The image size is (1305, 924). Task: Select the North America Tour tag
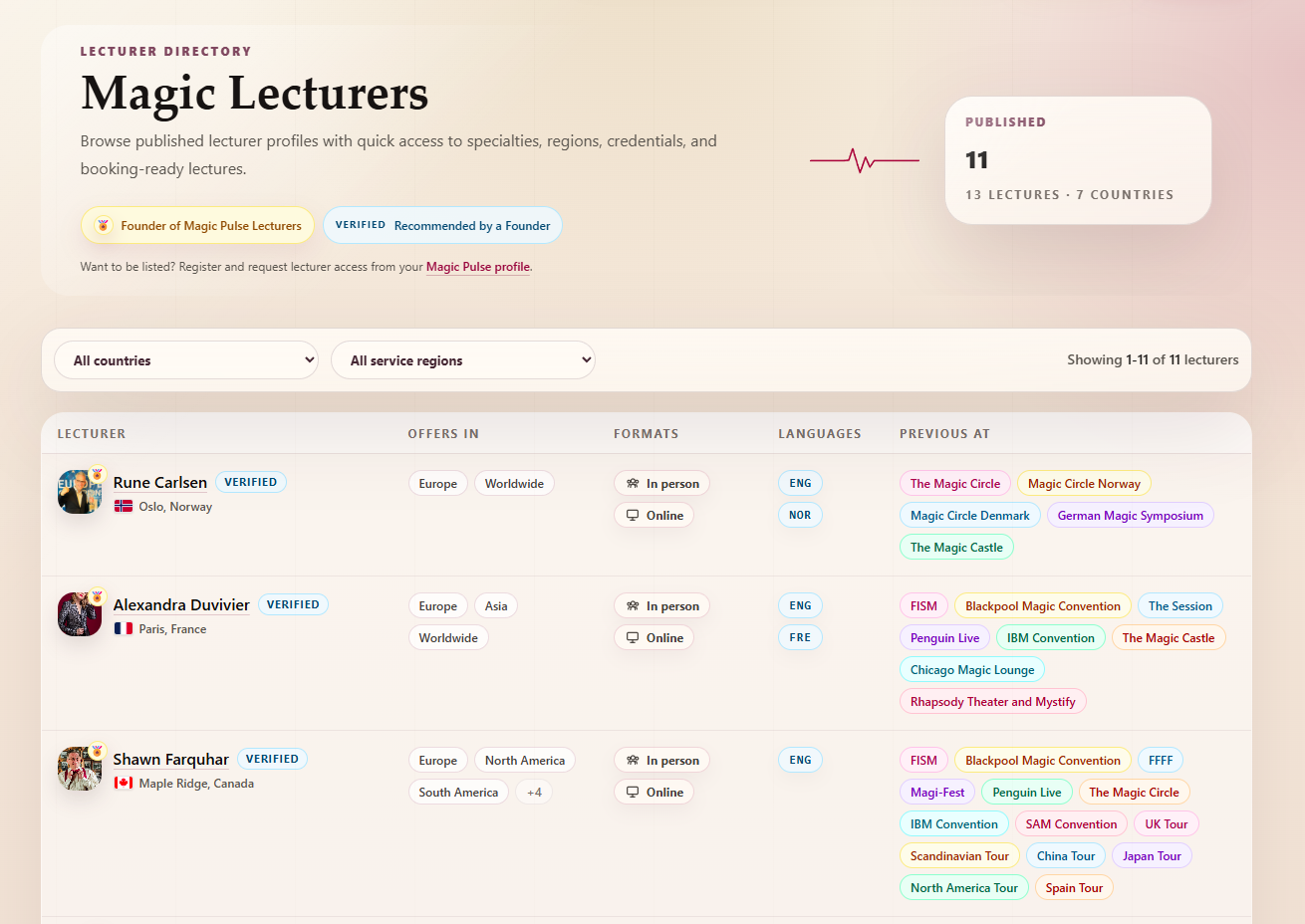coord(964,887)
